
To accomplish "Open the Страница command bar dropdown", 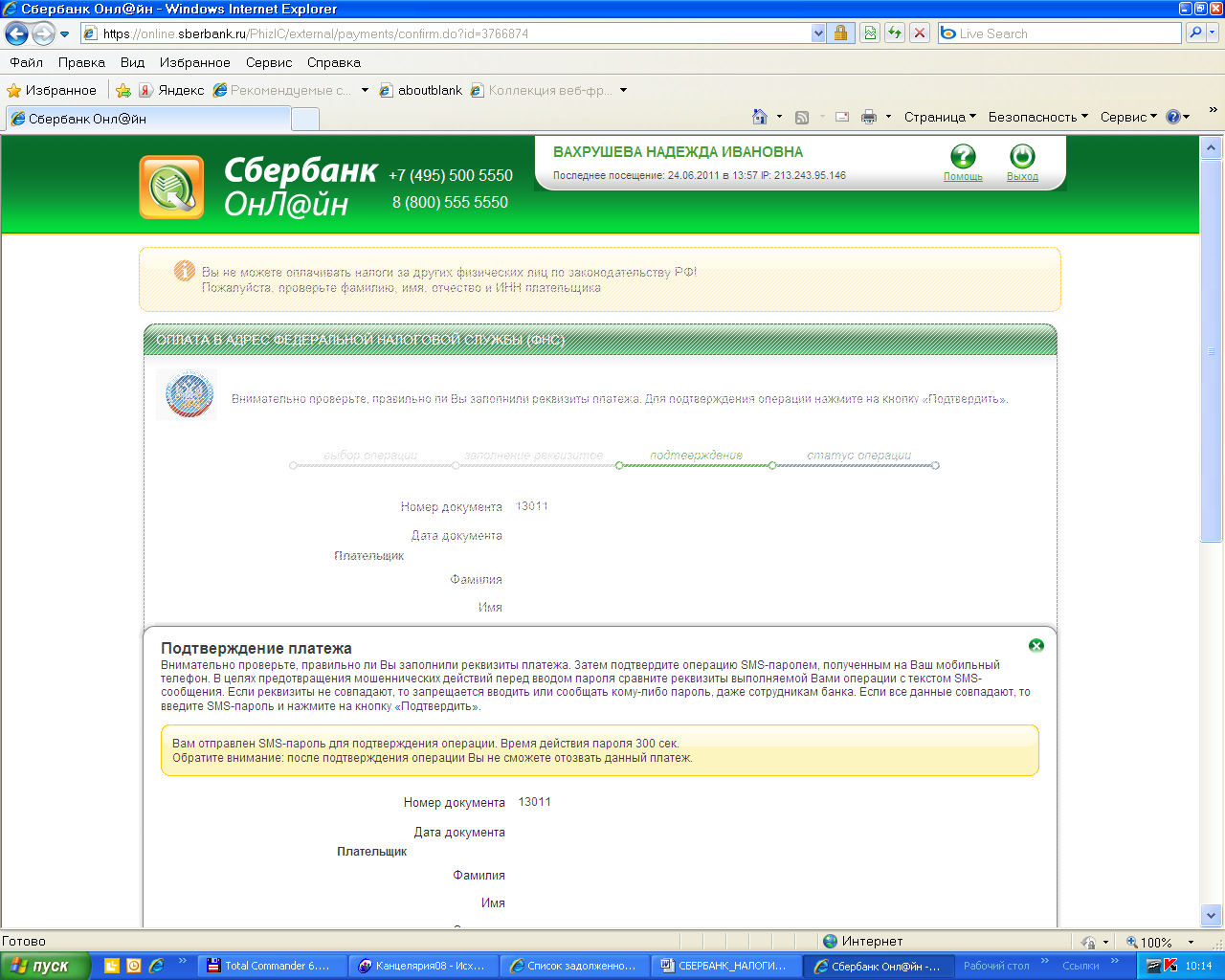I will click(940, 117).
